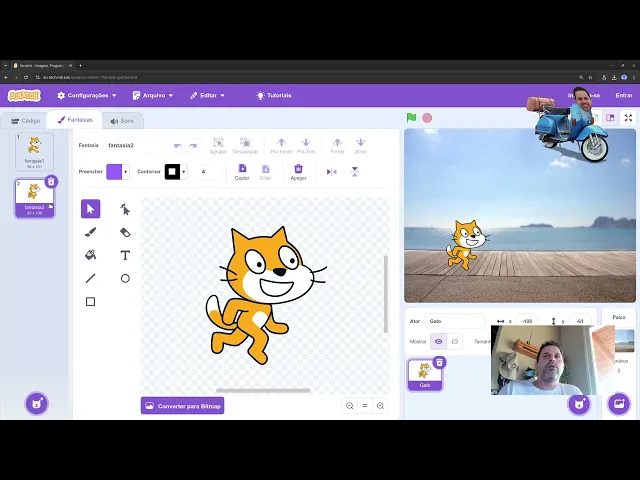Click the Pra Trás icon
The height and width of the screenshot is (480, 640).
click(x=306, y=145)
